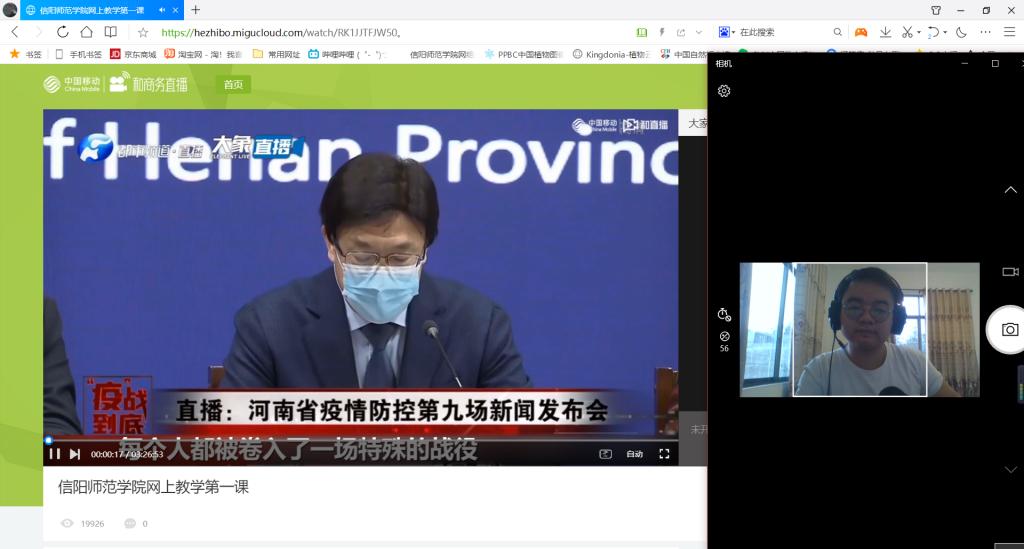Expand camera mode down chevron
The height and width of the screenshot is (549, 1024).
(x=1010, y=469)
